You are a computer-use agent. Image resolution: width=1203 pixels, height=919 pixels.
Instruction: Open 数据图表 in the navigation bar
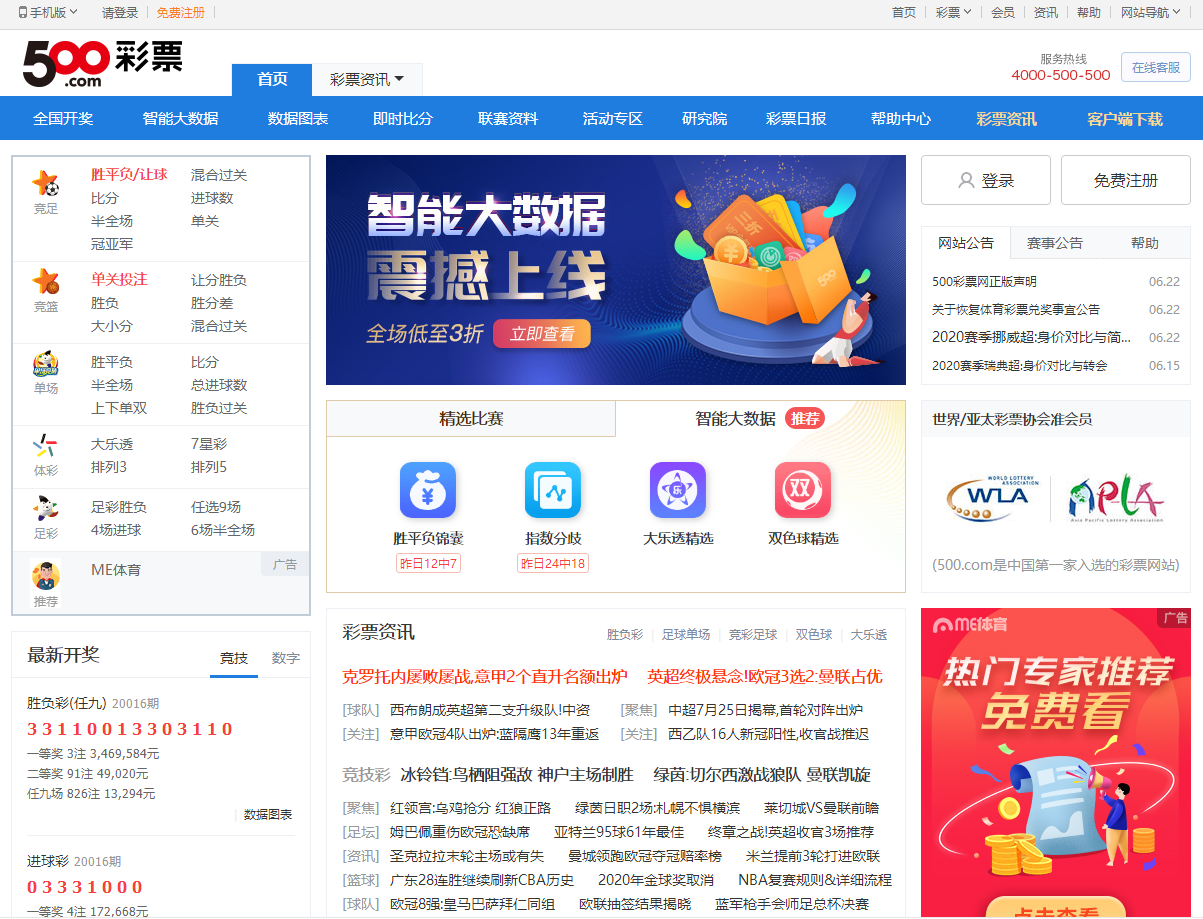[x=298, y=118]
